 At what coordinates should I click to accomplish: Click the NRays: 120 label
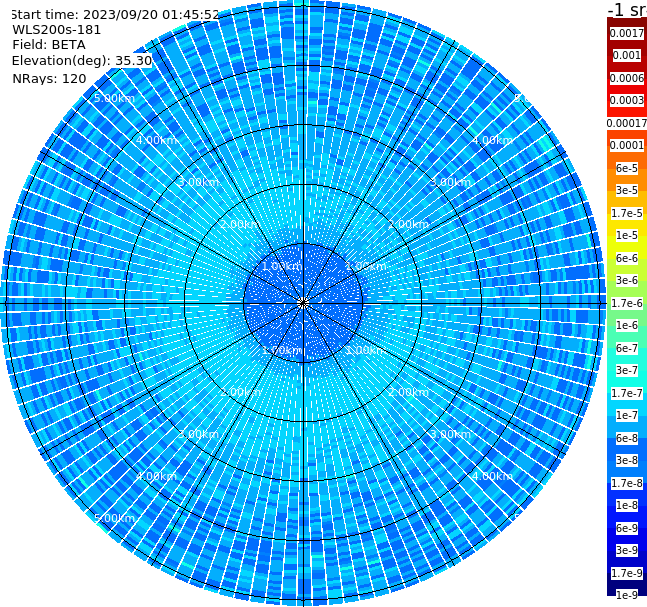49,78
